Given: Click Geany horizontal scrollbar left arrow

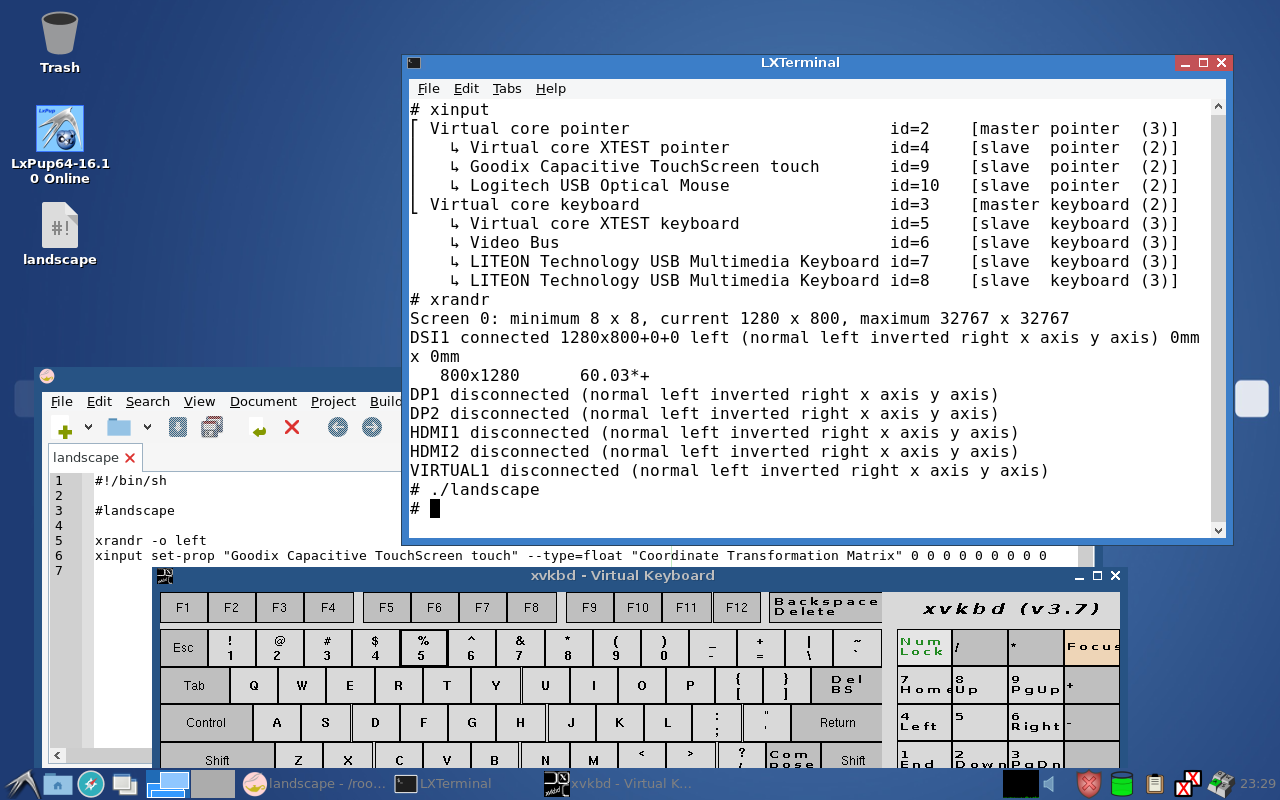Looking at the screenshot, I should (x=57, y=756).
